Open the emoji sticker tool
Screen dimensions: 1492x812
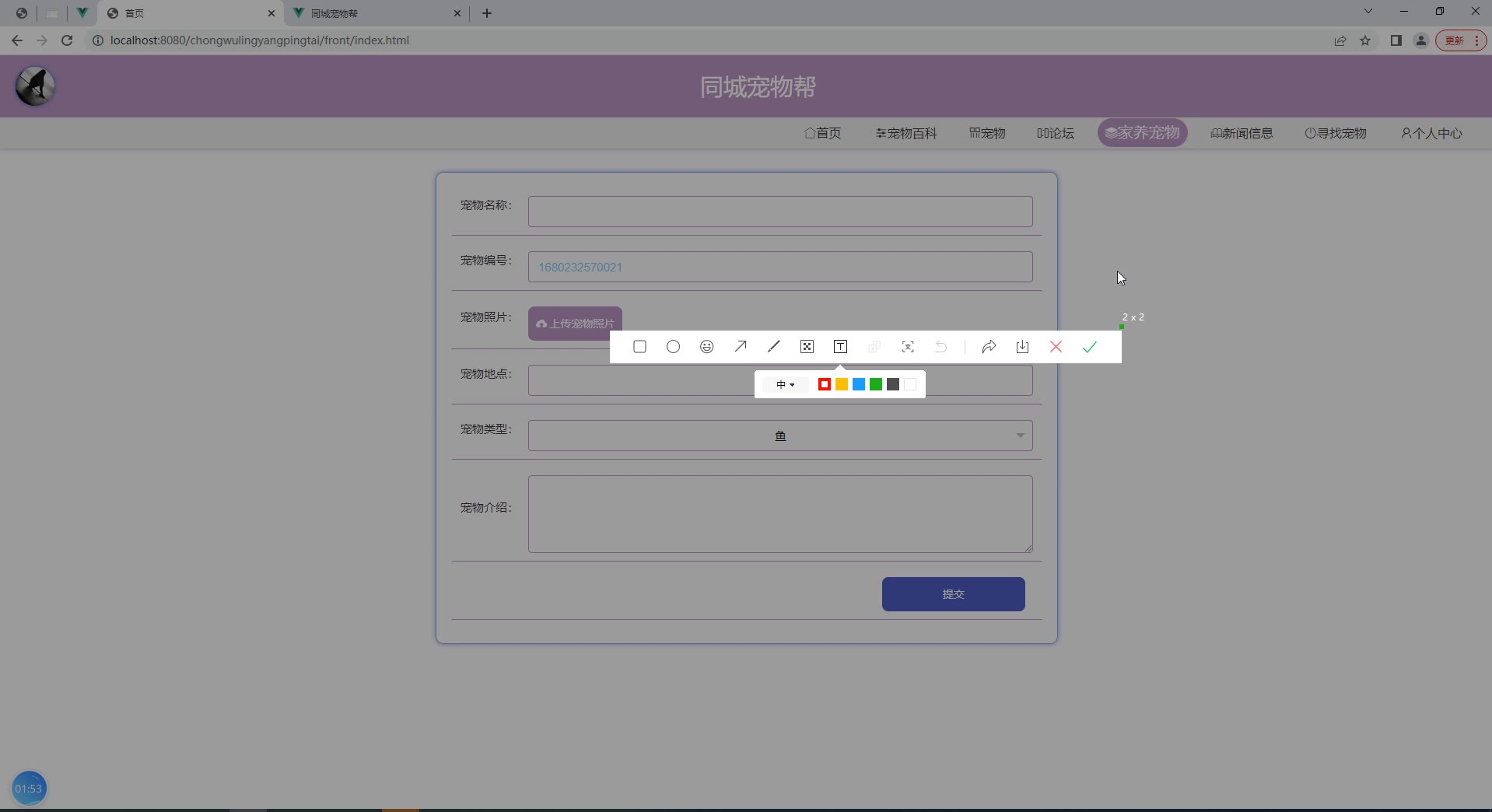[x=706, y=347]
